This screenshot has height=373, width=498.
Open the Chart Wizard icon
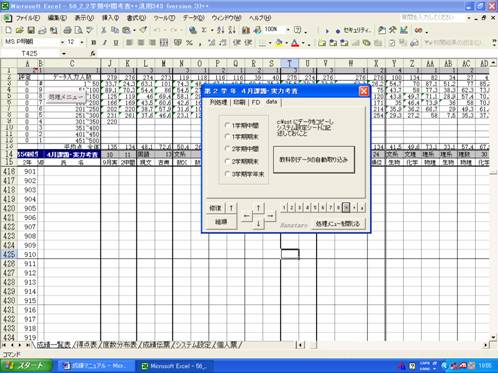click(246, 30)
